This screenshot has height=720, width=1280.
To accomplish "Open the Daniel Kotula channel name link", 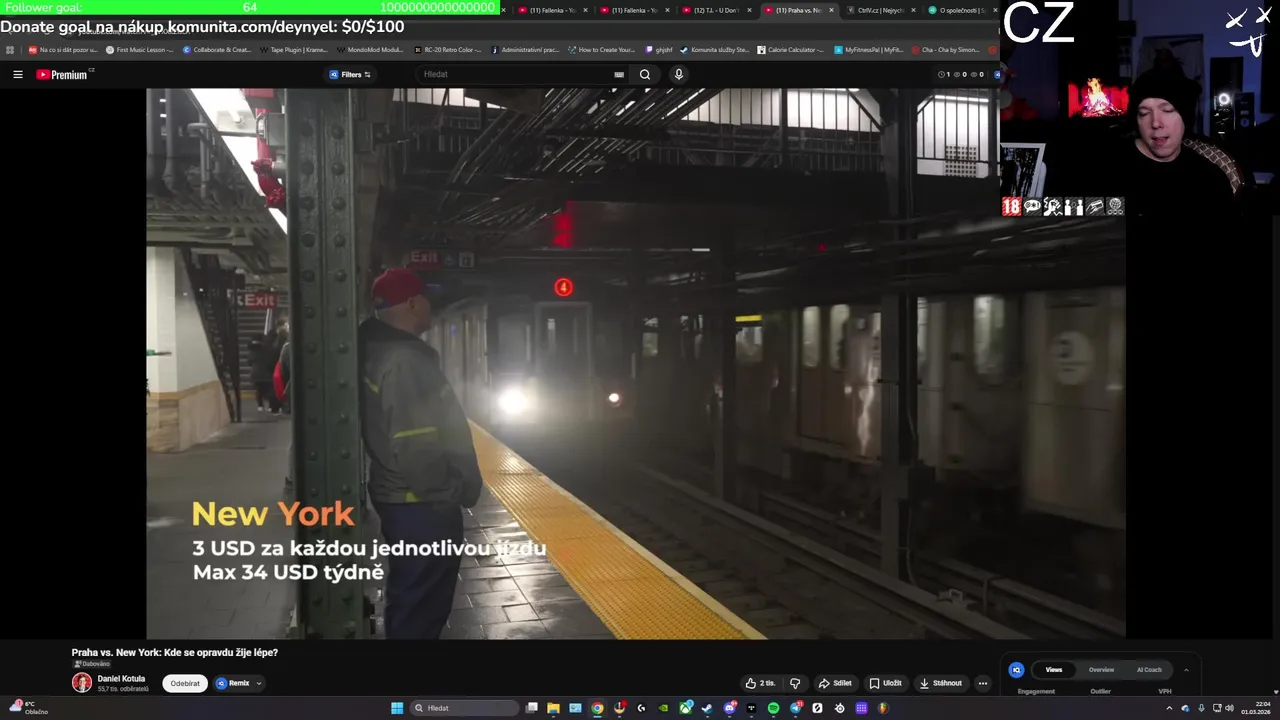I will [121, 678].
